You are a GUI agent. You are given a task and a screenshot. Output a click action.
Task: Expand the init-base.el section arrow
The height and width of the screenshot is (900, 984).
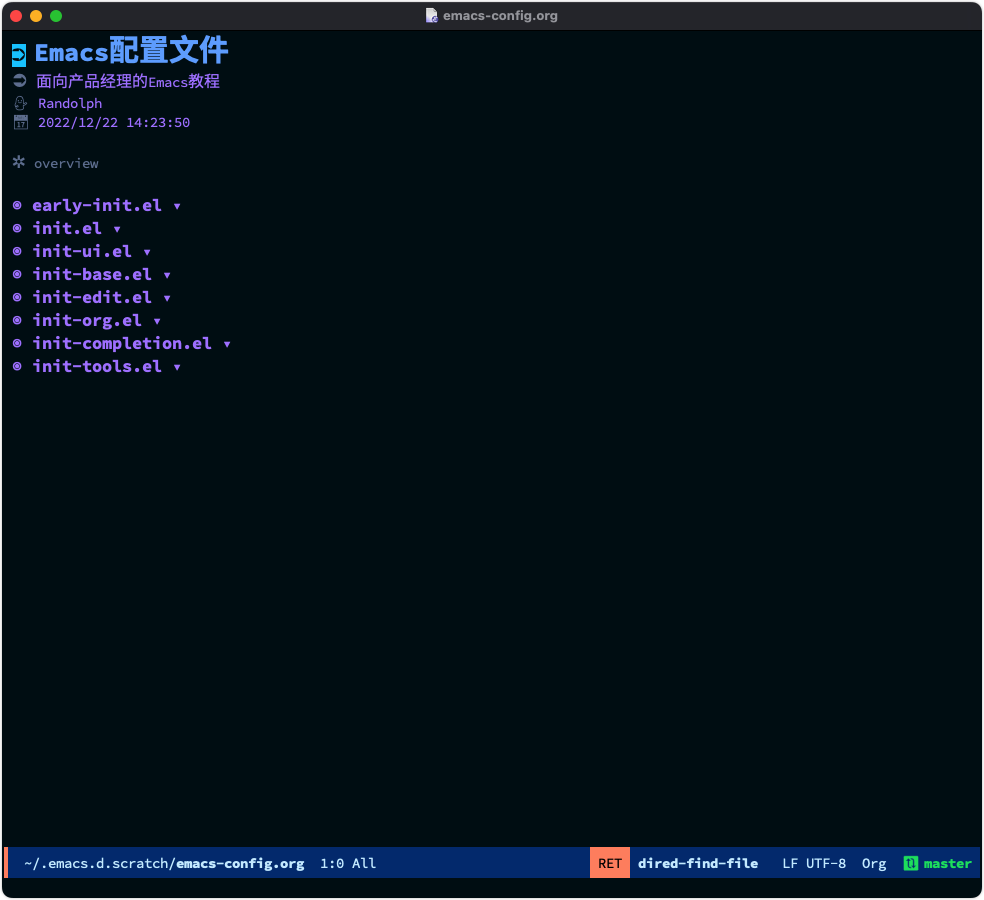click(167, 276)
